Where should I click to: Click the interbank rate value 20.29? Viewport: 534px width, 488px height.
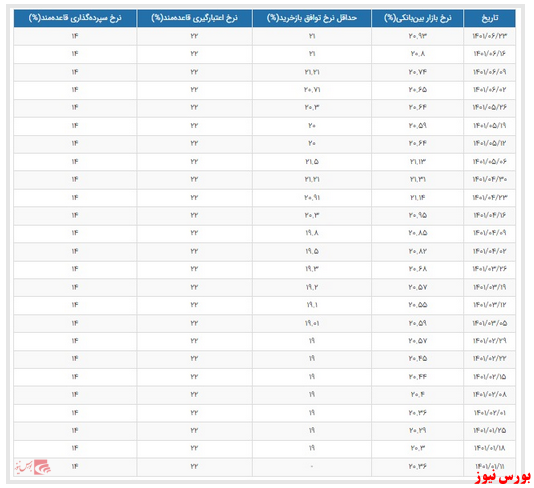(418, 430)
